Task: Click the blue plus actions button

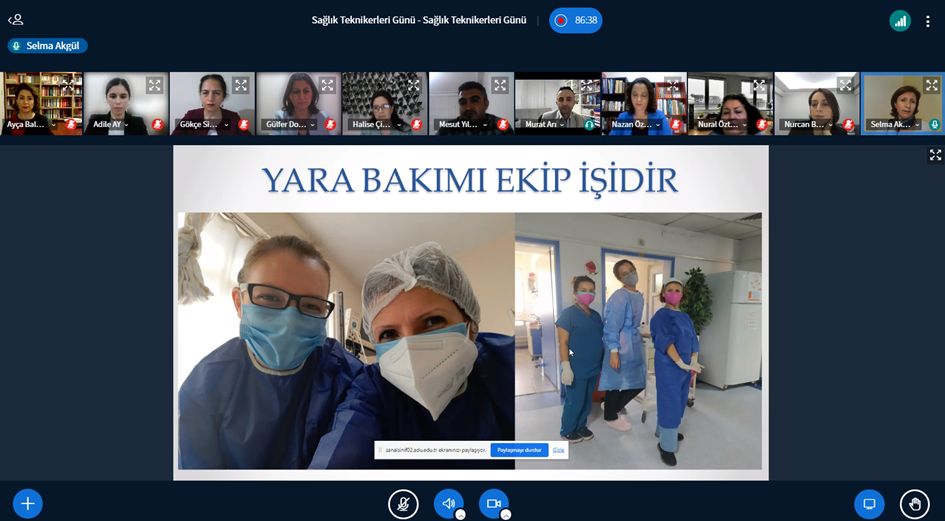Action: tap(28, 504)
